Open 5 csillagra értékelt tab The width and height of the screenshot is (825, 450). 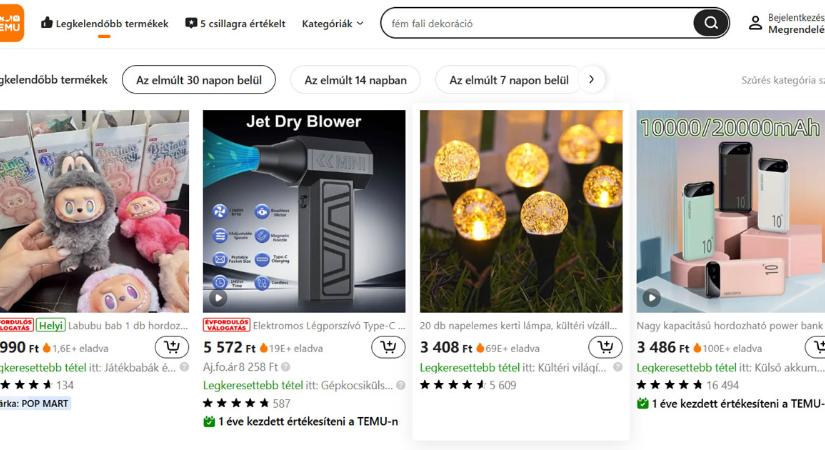tap(235, 23)
